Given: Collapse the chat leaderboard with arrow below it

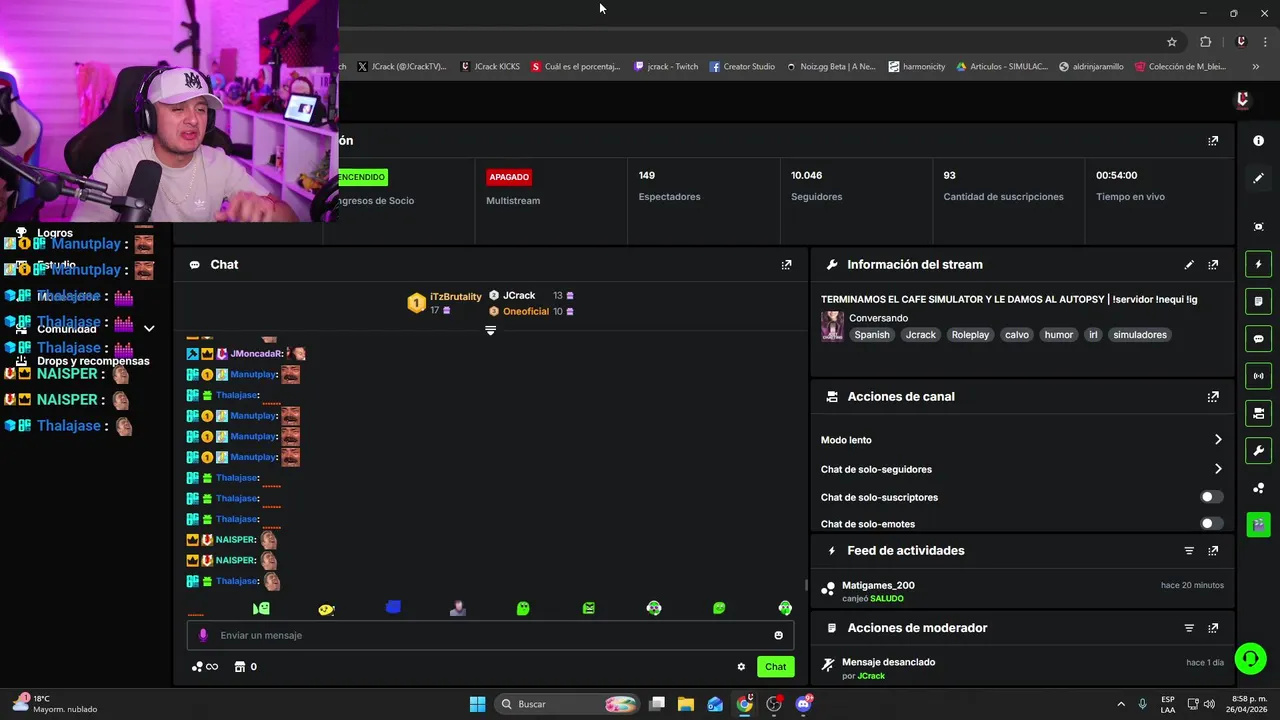Looking at the screenshot, I should (x=490, y=330).
